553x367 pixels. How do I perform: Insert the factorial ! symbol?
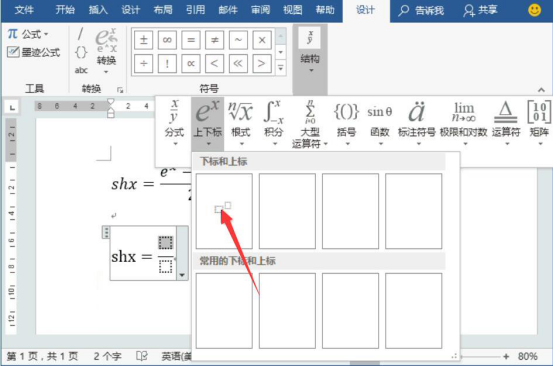167,63
